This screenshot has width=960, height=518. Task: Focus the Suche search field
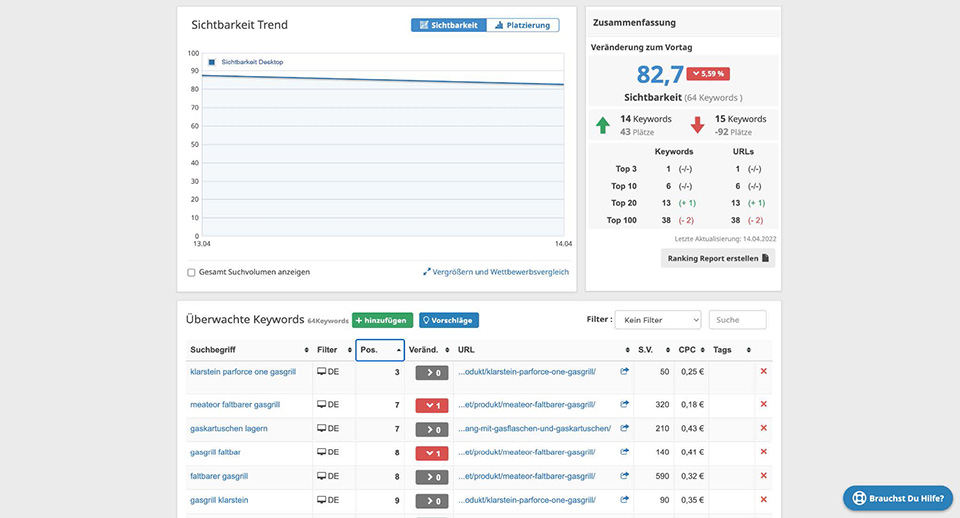(x=737, y=320)
